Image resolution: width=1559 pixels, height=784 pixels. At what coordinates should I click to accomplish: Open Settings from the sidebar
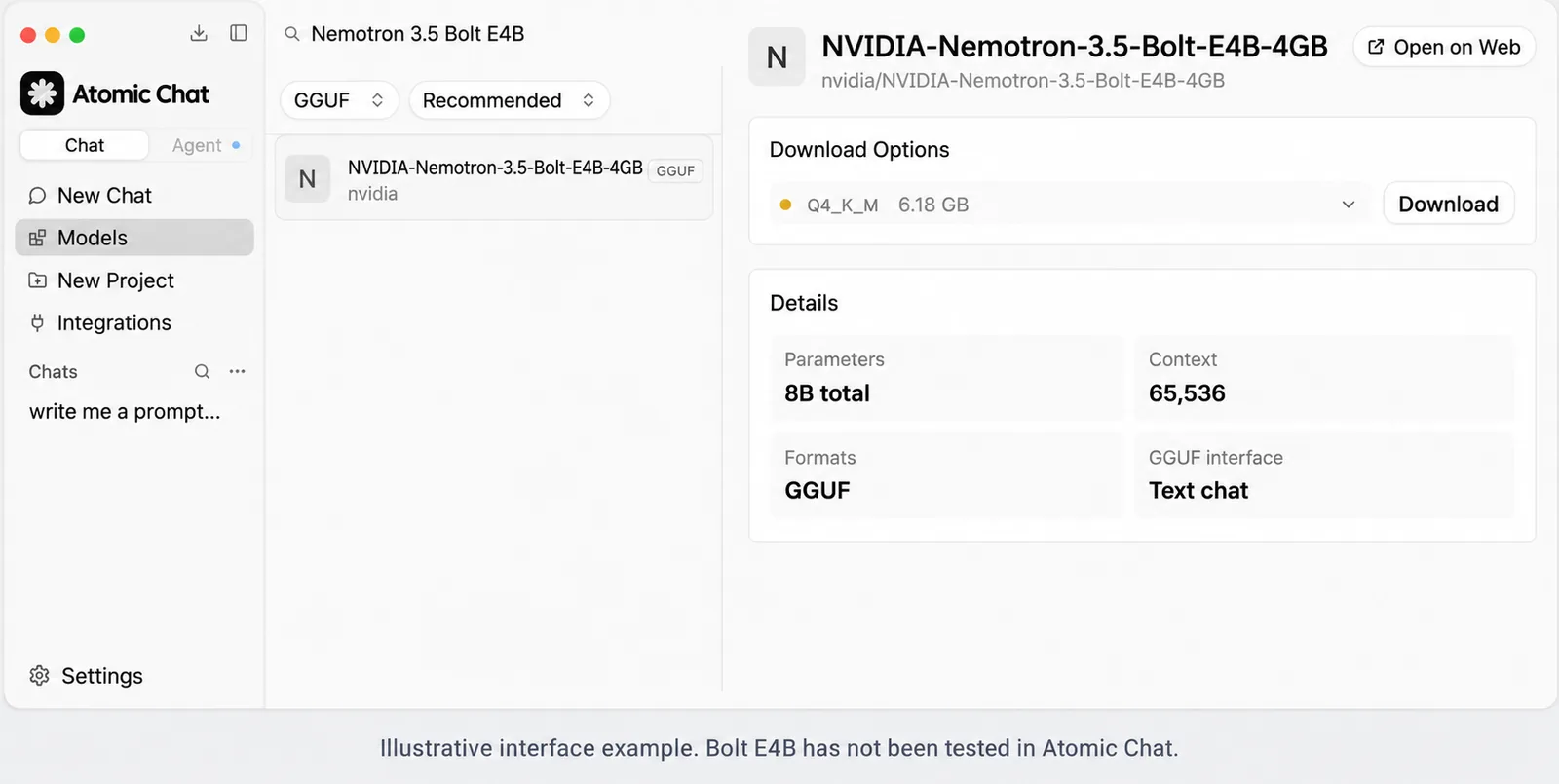point(87,676)
